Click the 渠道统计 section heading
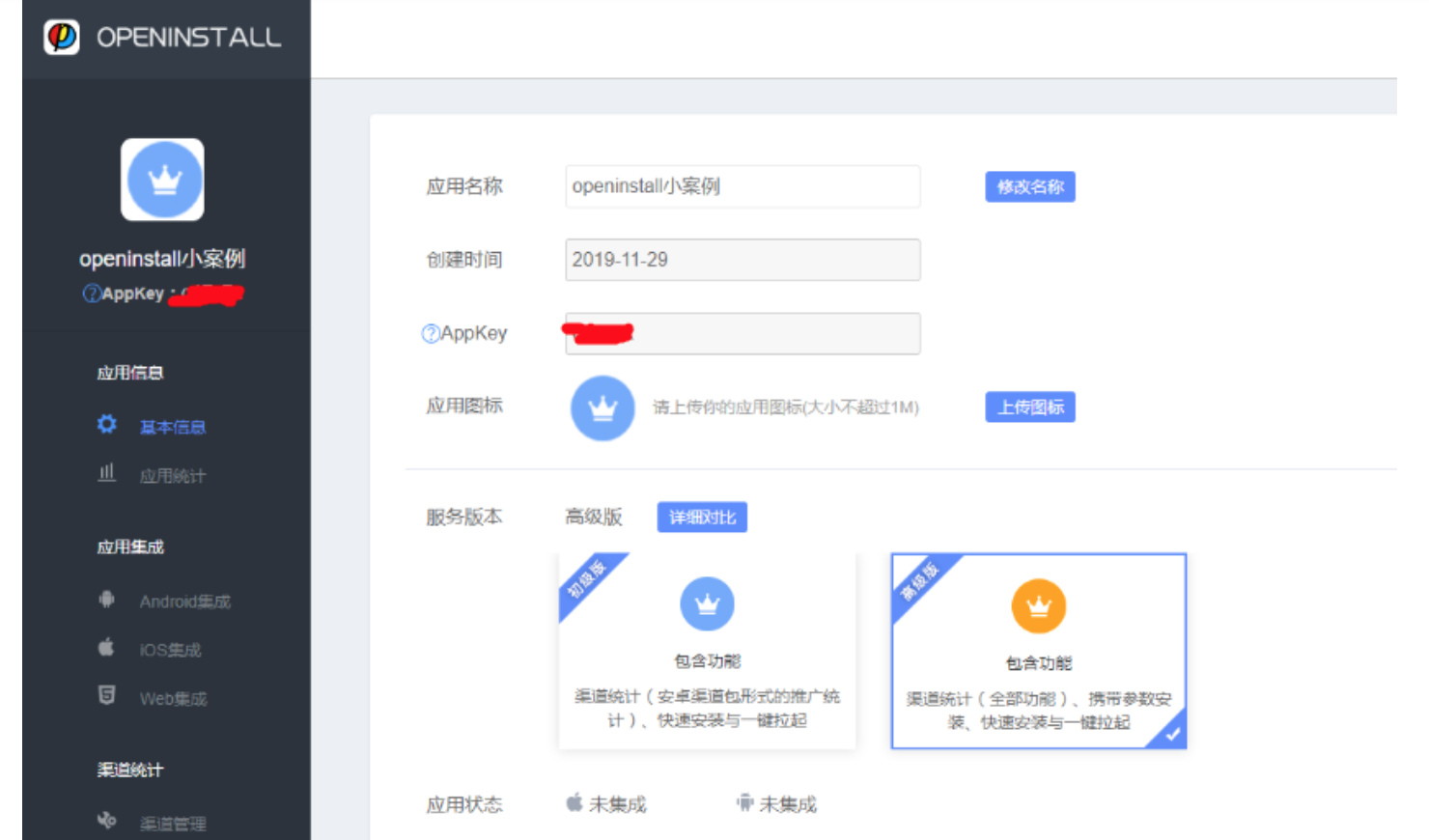This screenshot has height=840, width=1429. coord(130,770)
